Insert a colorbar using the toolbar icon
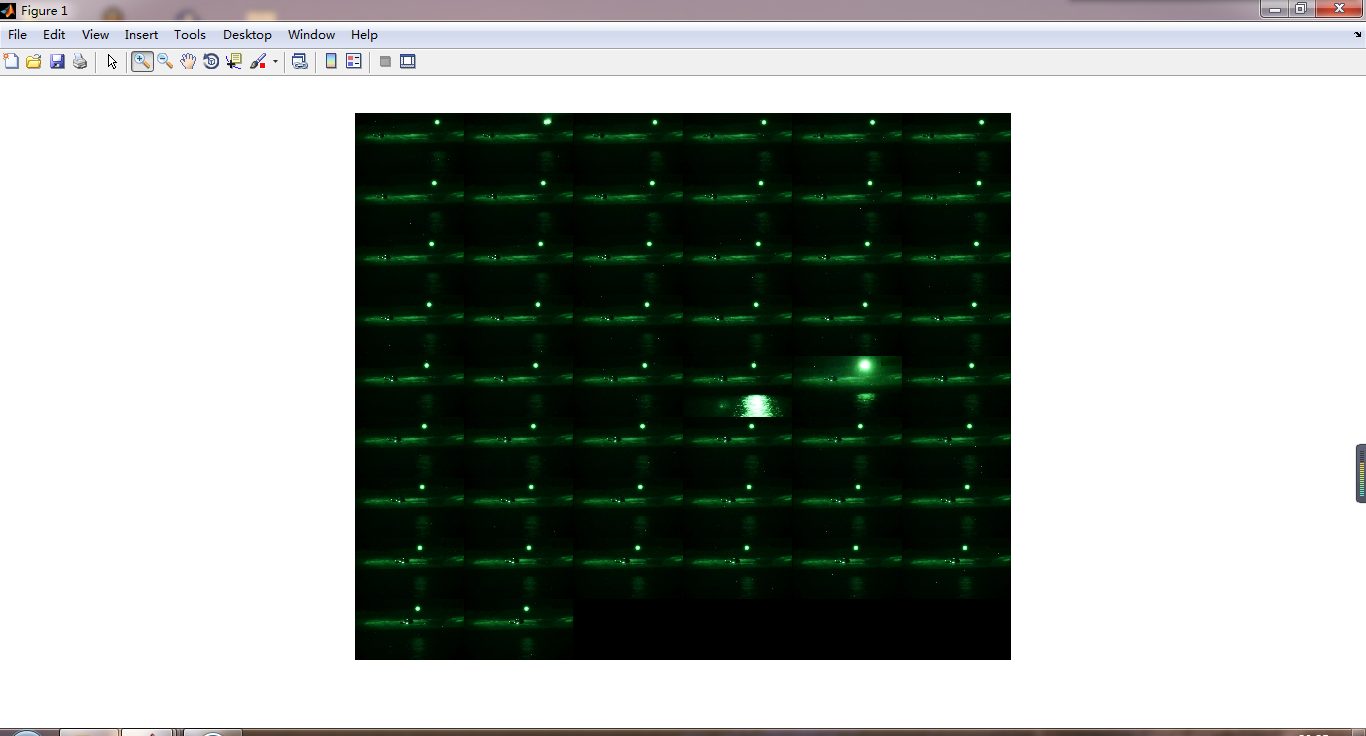Viewport: 1366px width, 736px height. (x=331, y=62)
